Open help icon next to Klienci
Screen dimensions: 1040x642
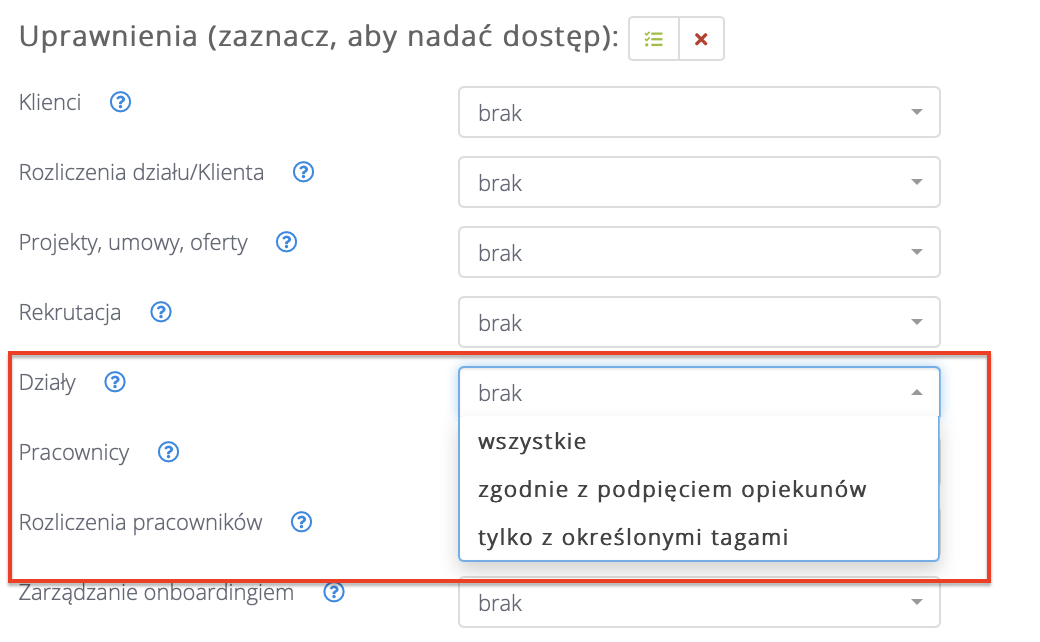coord(121,102)
